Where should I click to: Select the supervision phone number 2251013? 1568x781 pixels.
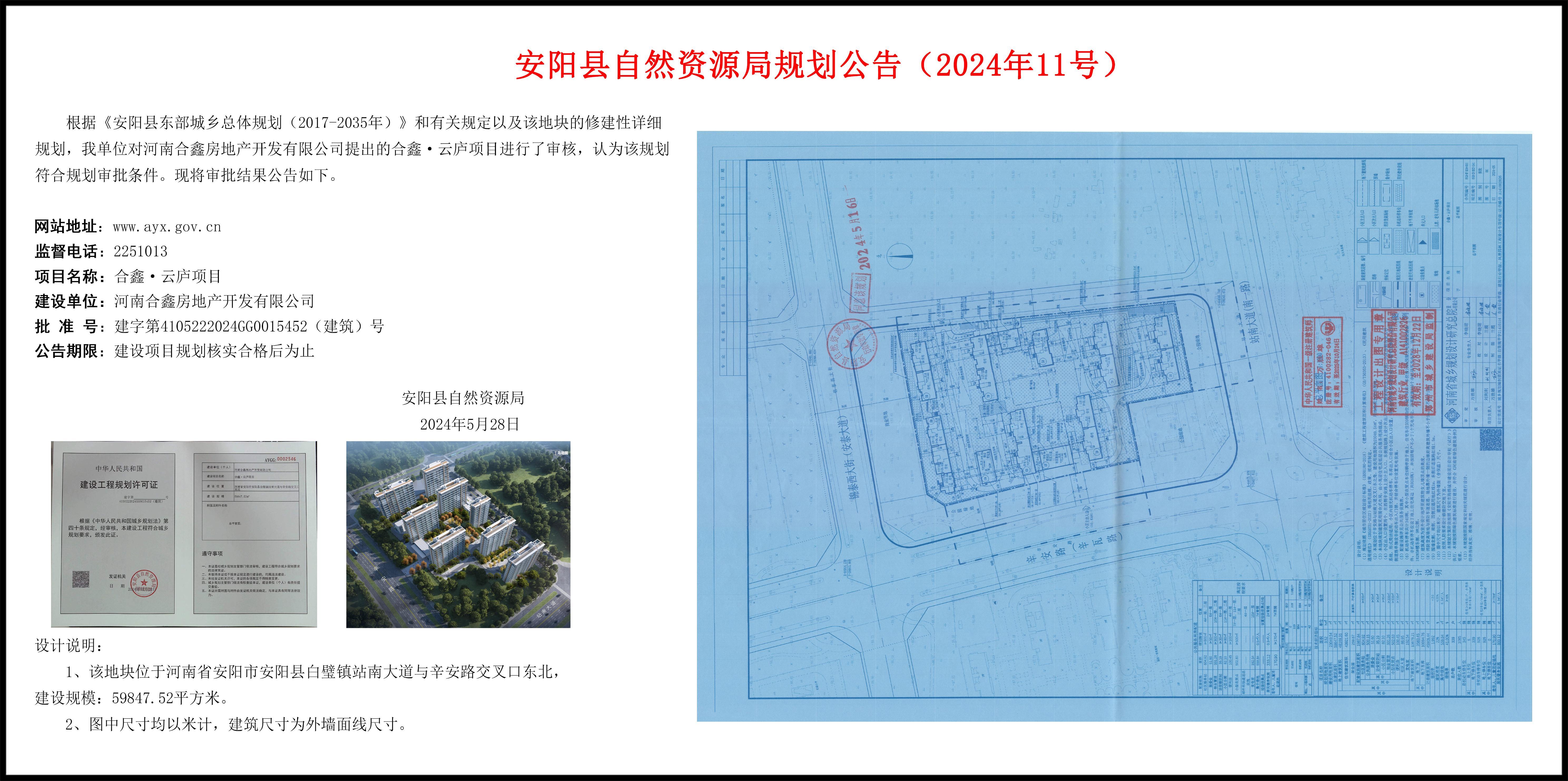coord(141,251)
